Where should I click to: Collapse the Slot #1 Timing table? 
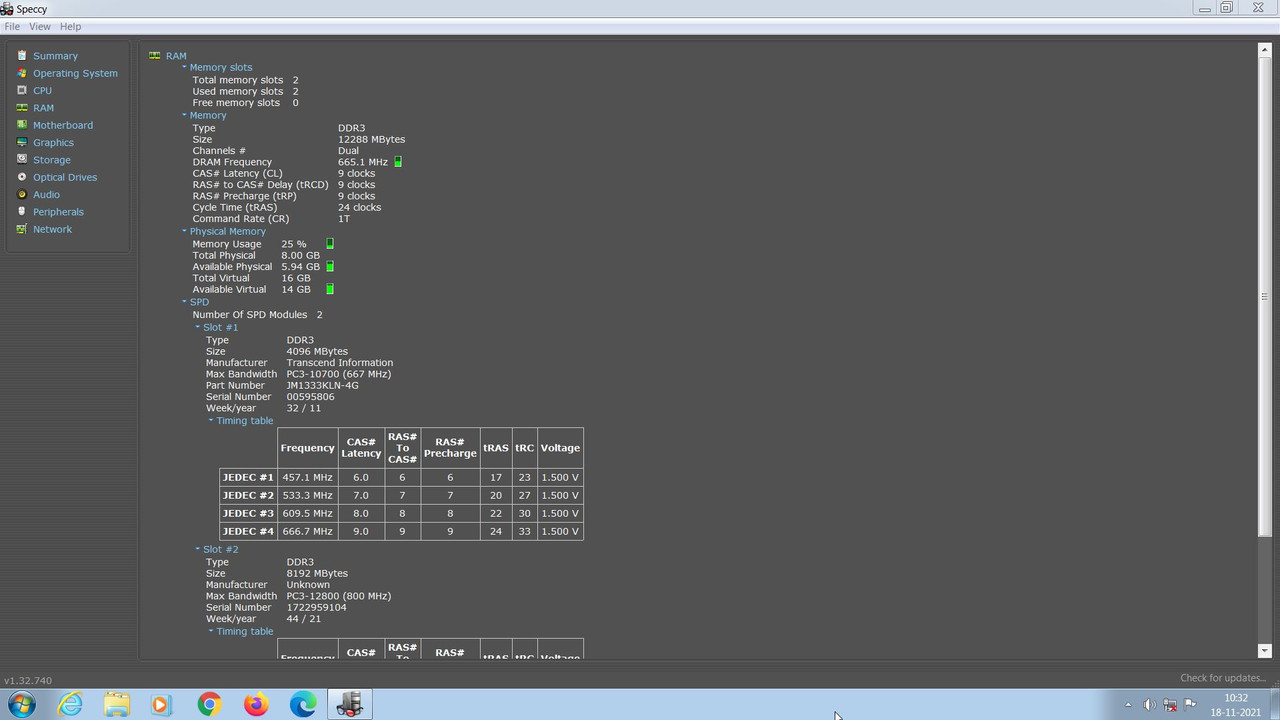pyautogui.click(x=211, y=421)
